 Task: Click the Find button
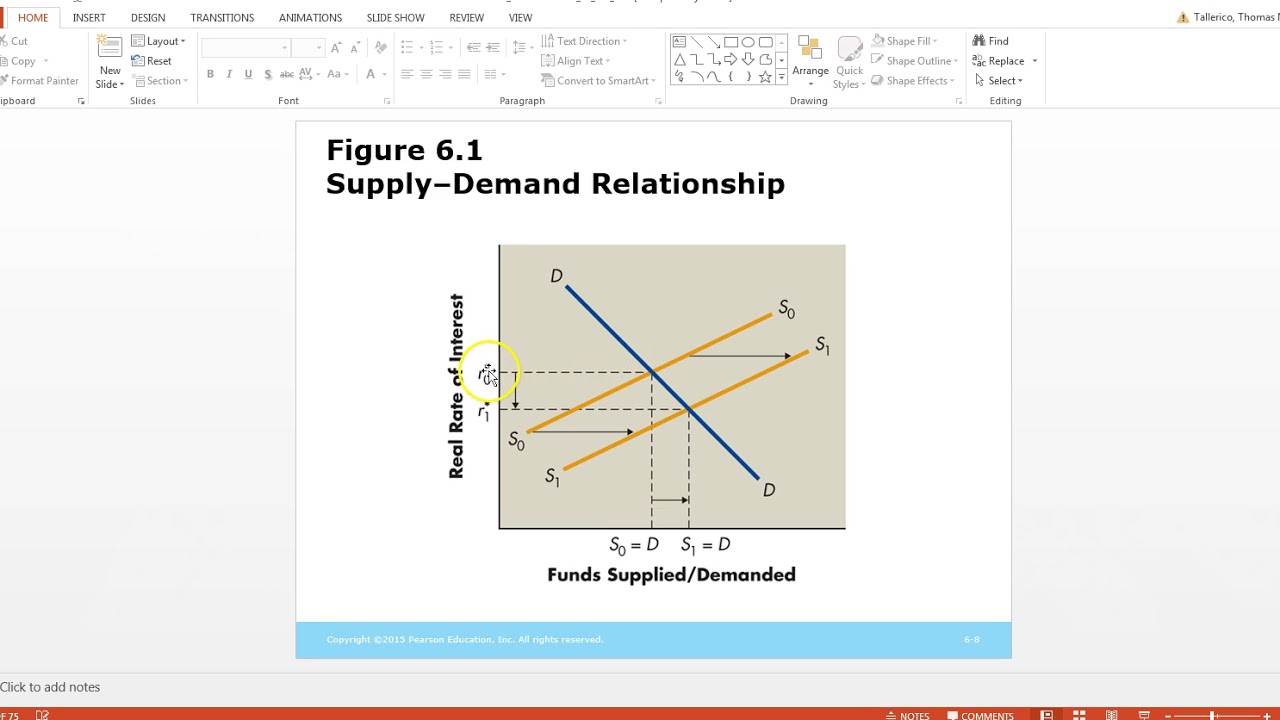coord(991,41)
